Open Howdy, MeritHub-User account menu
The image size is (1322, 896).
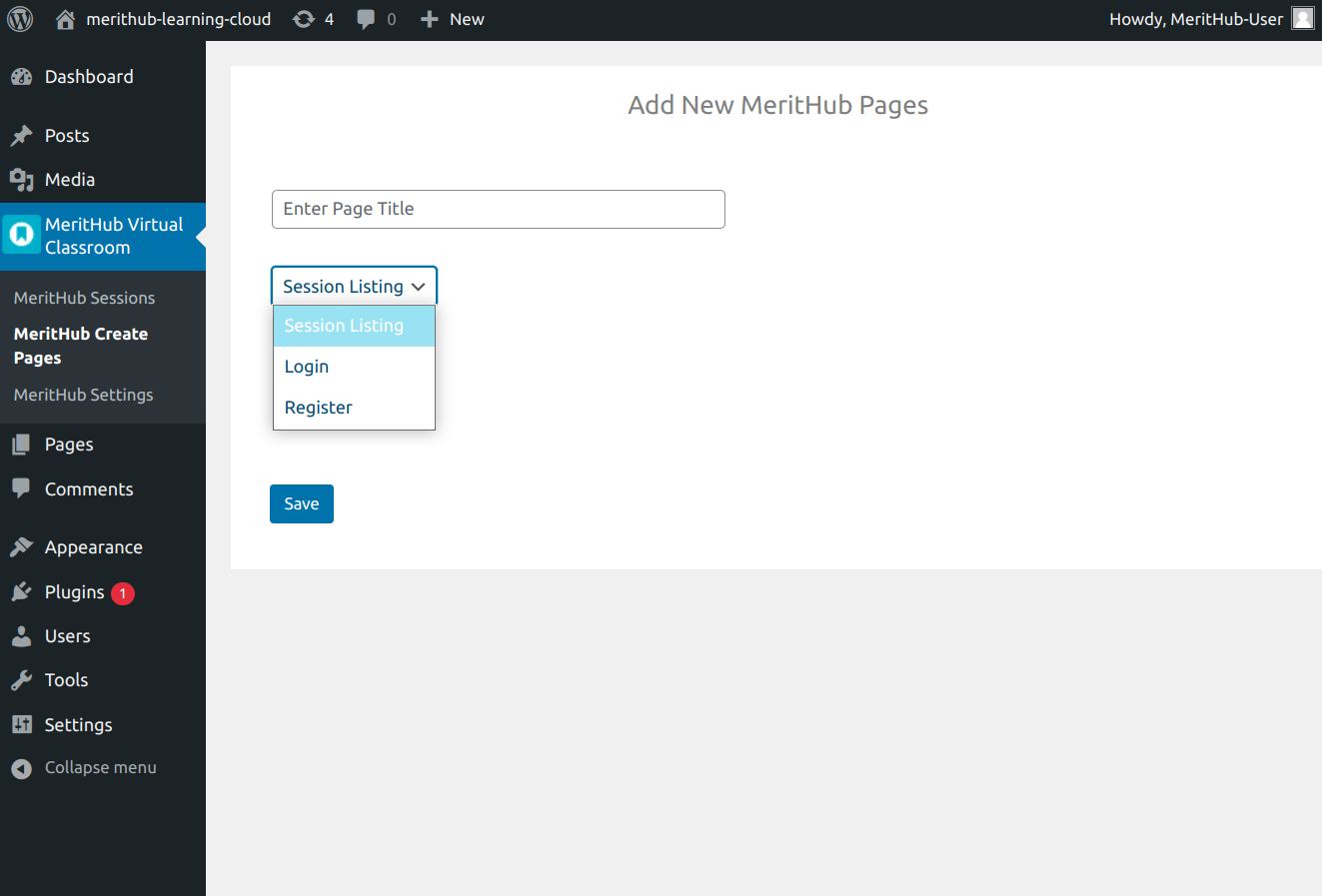point(1196,19)
